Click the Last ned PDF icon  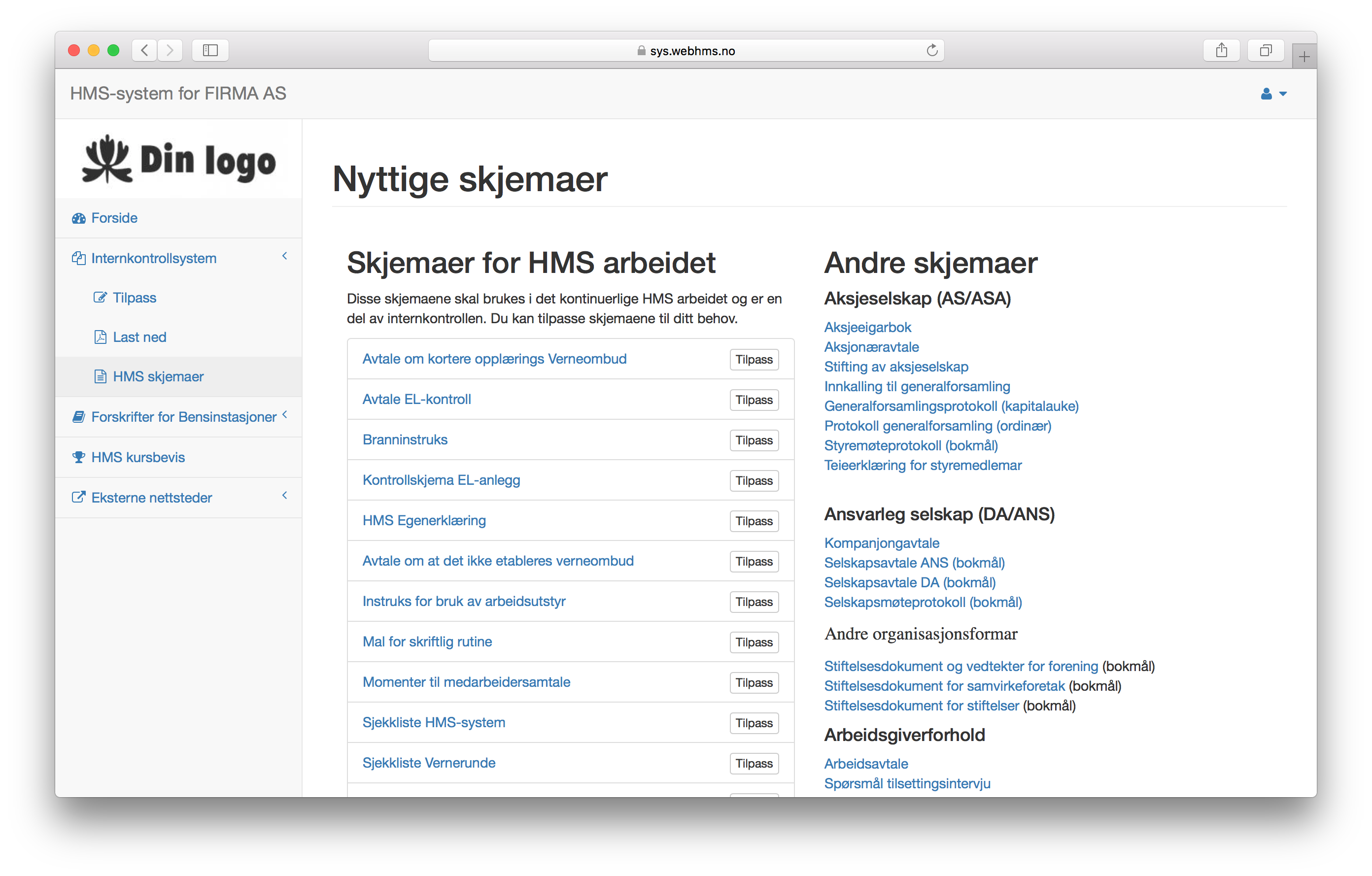(x=100, y=337)
